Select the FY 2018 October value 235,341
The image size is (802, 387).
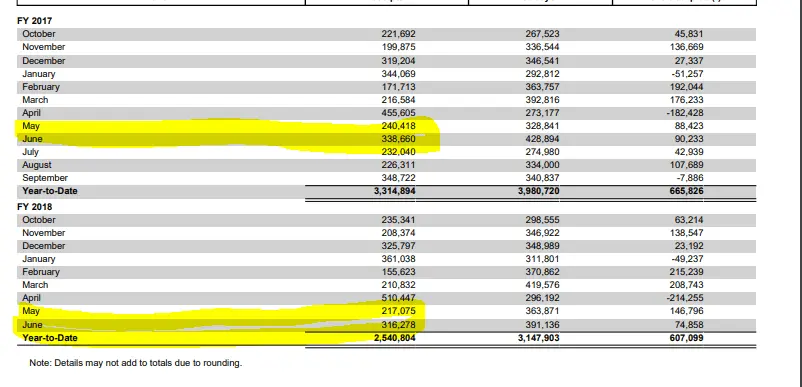[398, 220]
